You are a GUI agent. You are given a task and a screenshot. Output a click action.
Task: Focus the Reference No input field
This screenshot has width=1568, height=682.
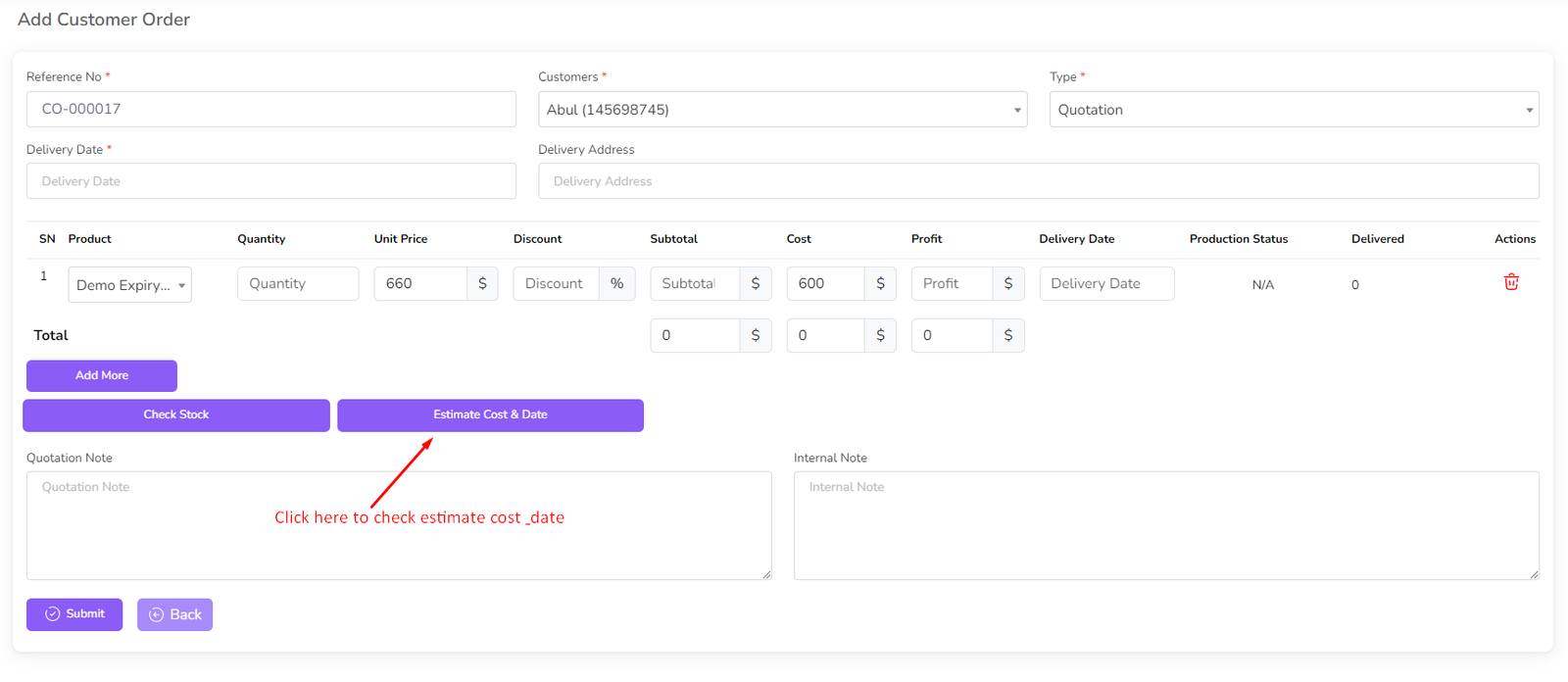(x=270, y=110)
